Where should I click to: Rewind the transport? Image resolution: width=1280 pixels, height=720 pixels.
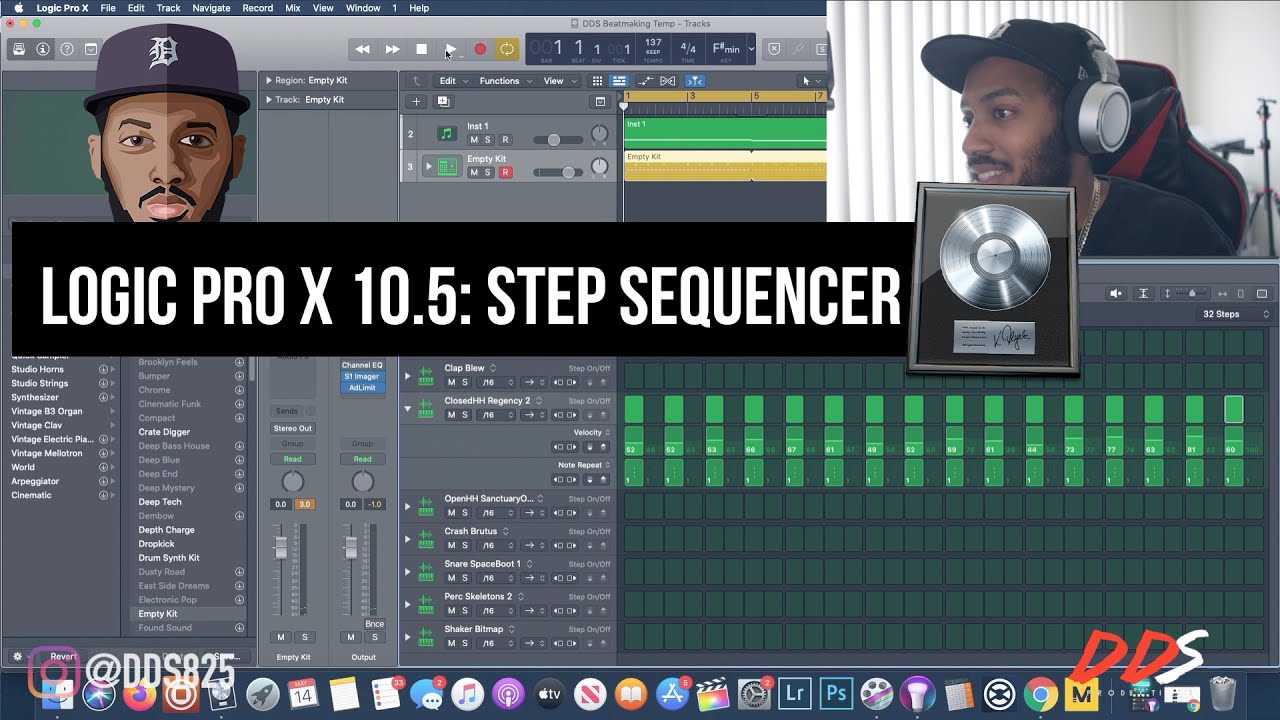(x=363, y=49)
